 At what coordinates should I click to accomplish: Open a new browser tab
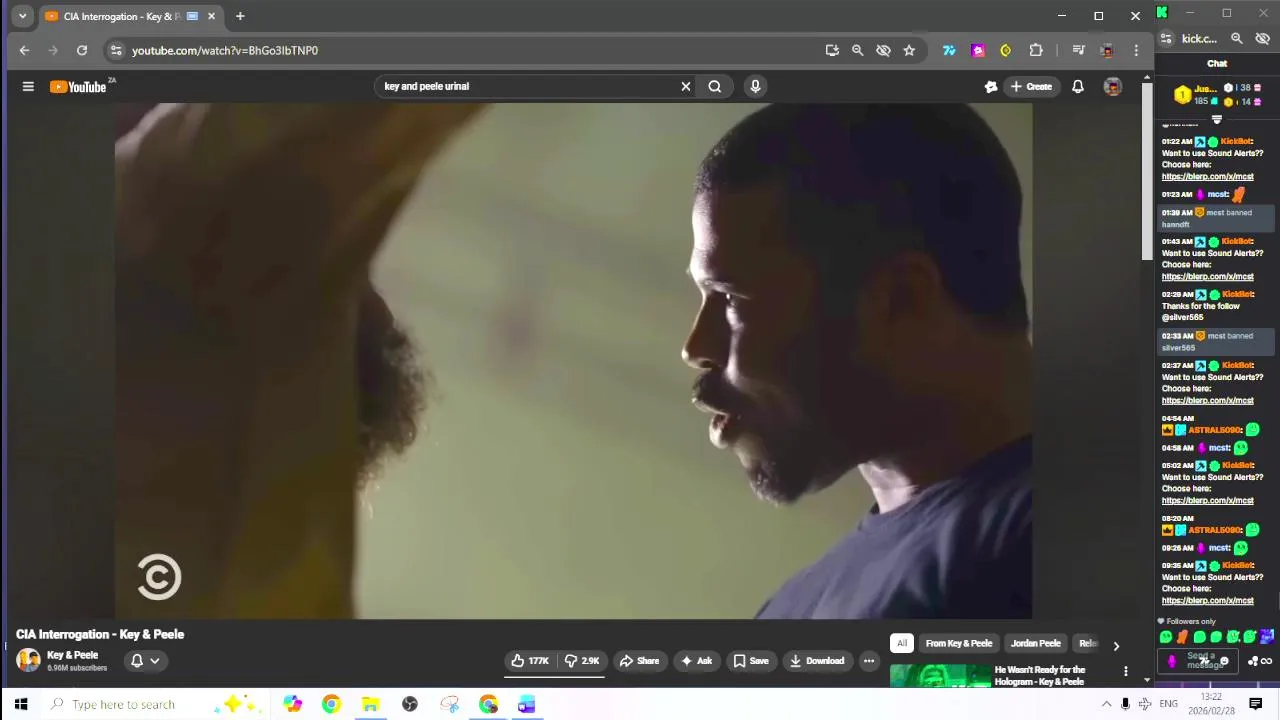[x=240, y=16]
